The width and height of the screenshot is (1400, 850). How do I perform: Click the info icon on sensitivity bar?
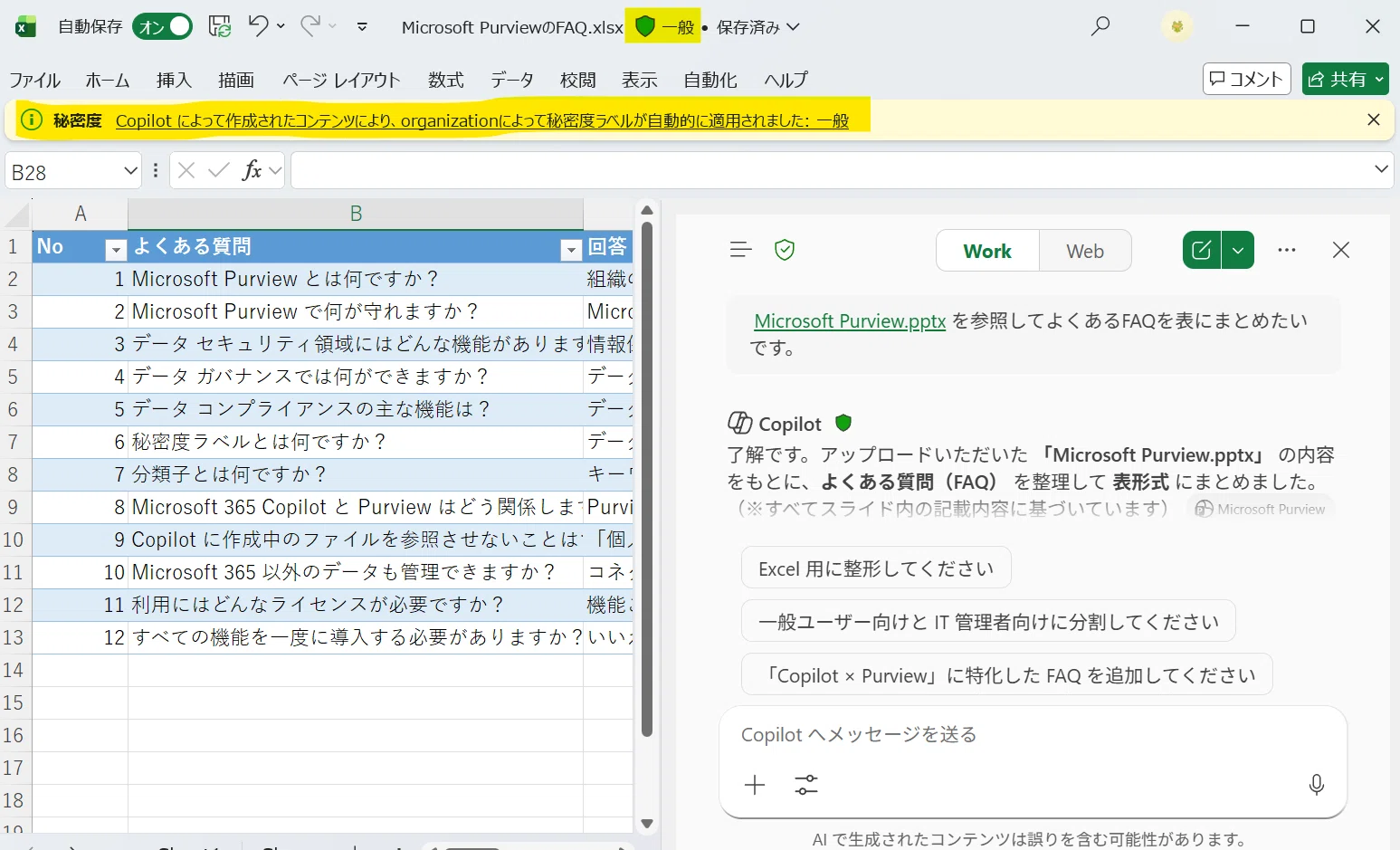[x=32, y=119]
